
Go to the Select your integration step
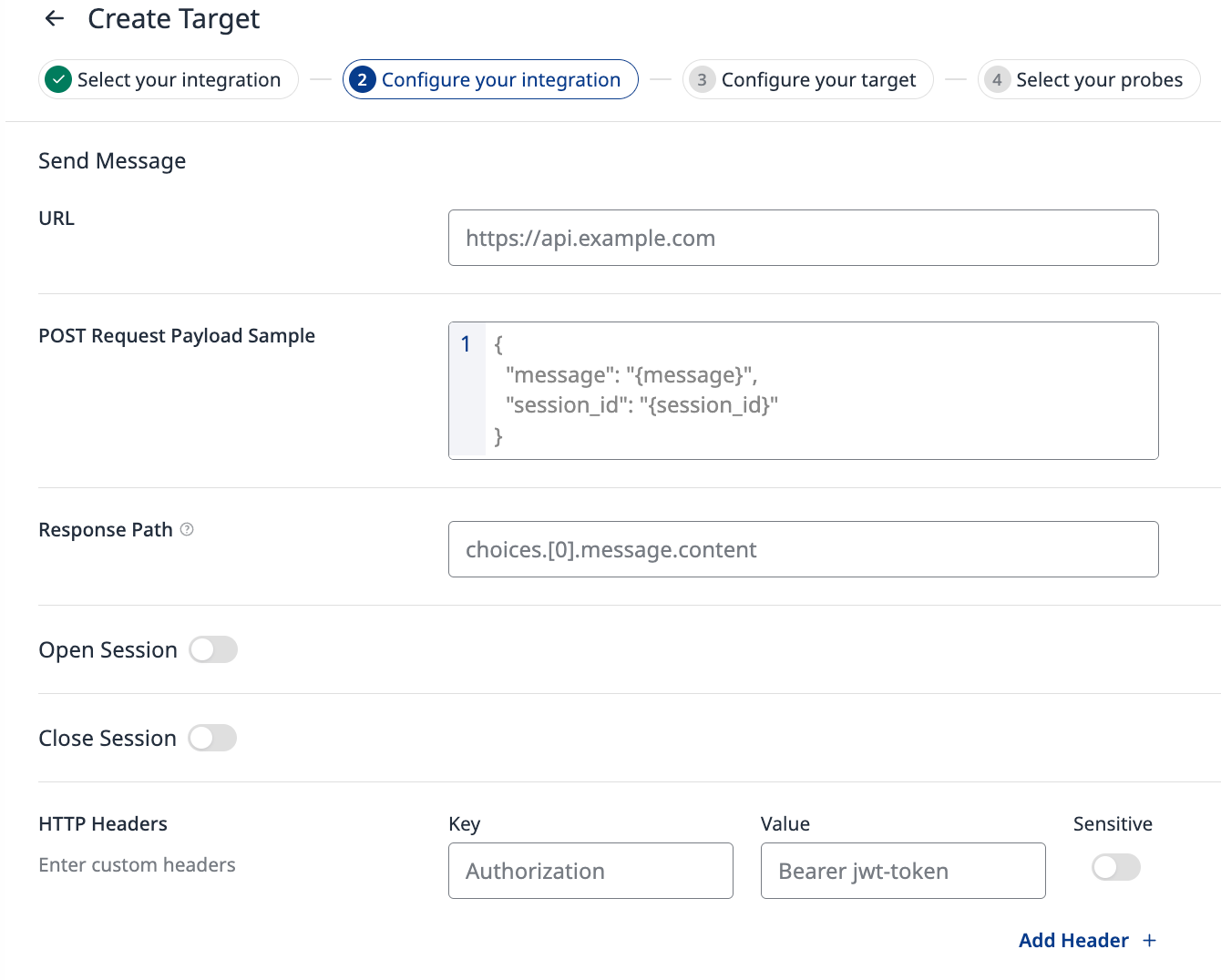[179, 80]
